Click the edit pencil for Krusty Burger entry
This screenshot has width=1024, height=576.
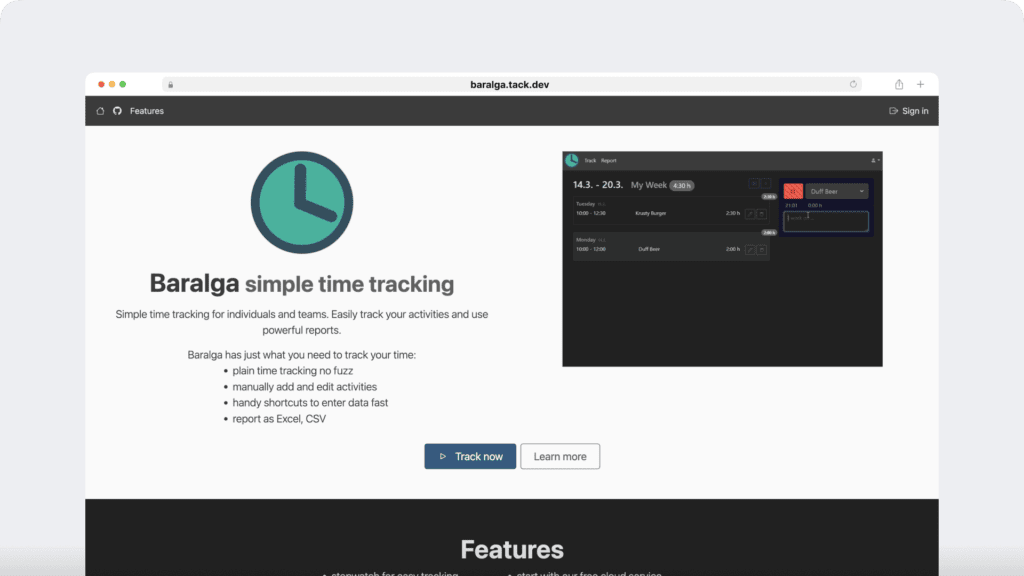coord(750,213)
